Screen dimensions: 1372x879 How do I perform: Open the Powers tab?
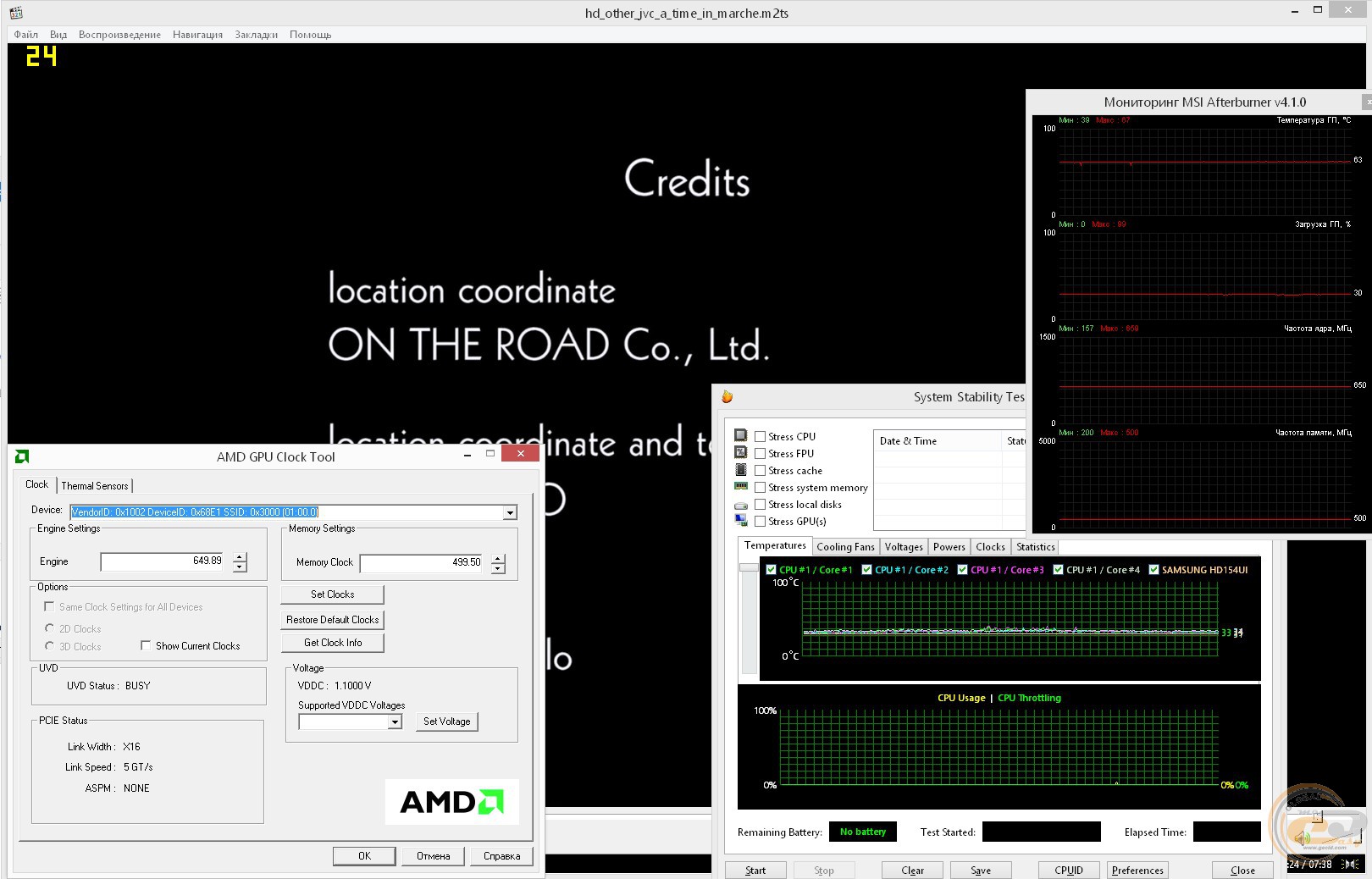(949, 547)
